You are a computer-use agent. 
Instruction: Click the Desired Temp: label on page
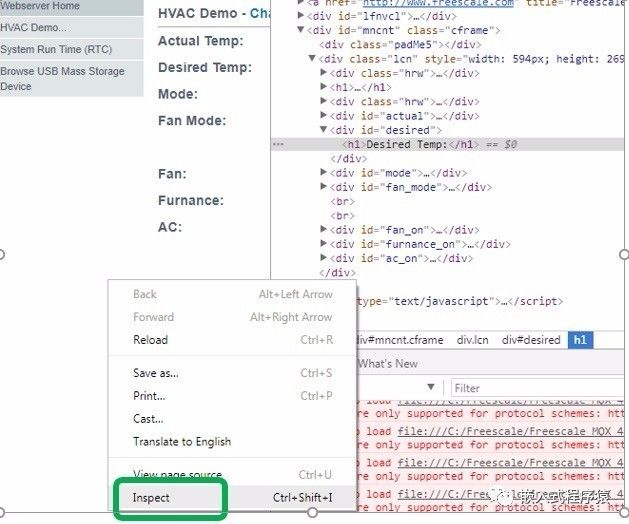click(205, 67)
